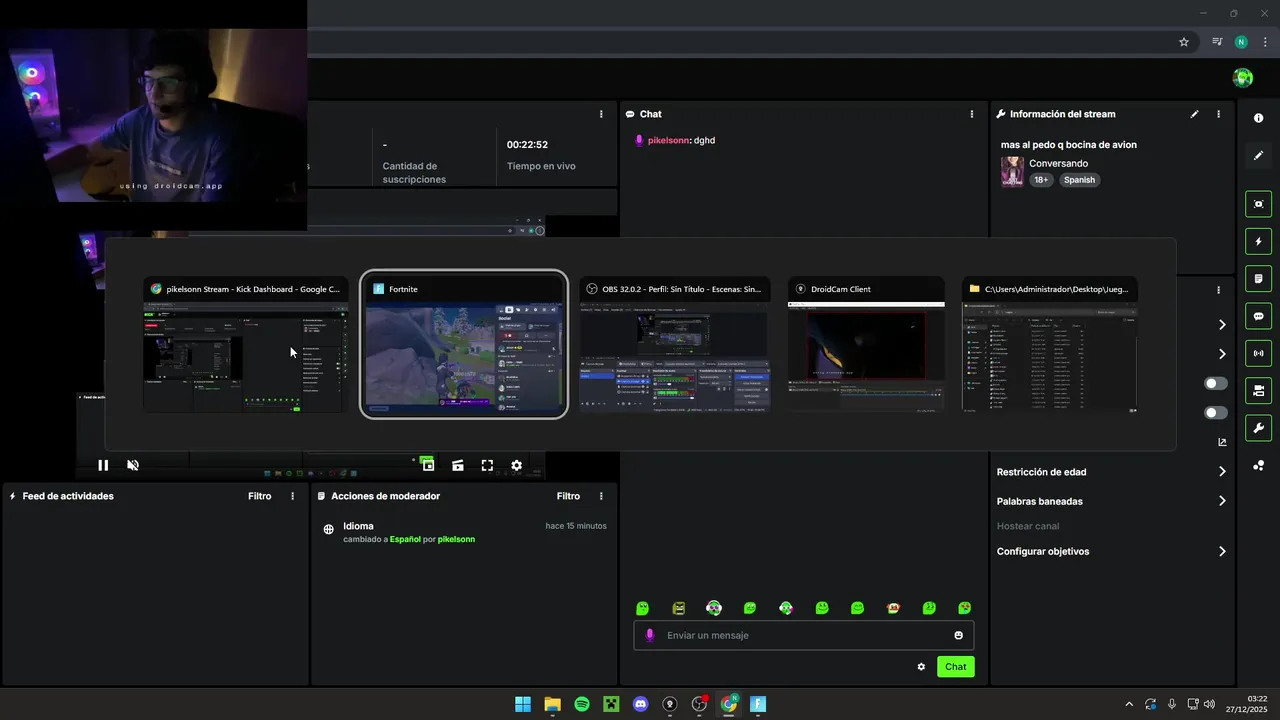The image size is (1280, 720).
Task: Open the Conversando category thumbnail
Action: 1012,172
